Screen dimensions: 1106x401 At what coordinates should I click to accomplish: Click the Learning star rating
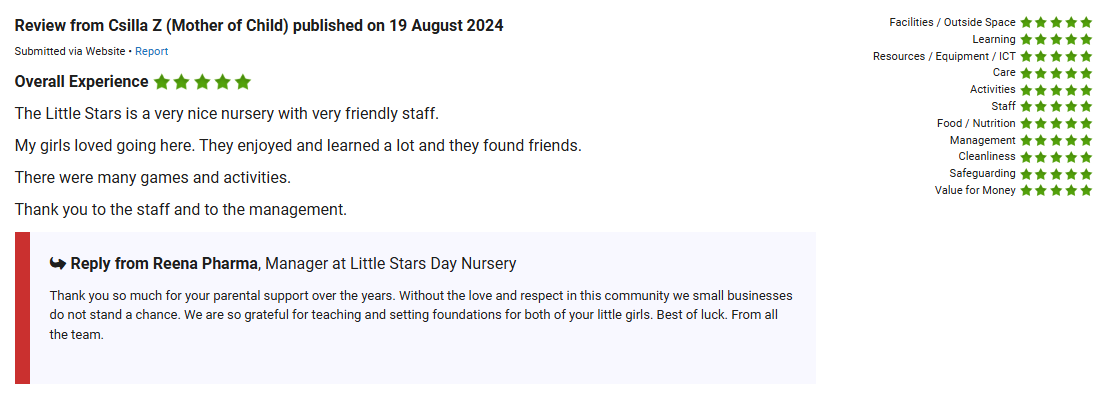coord(1056,39)
